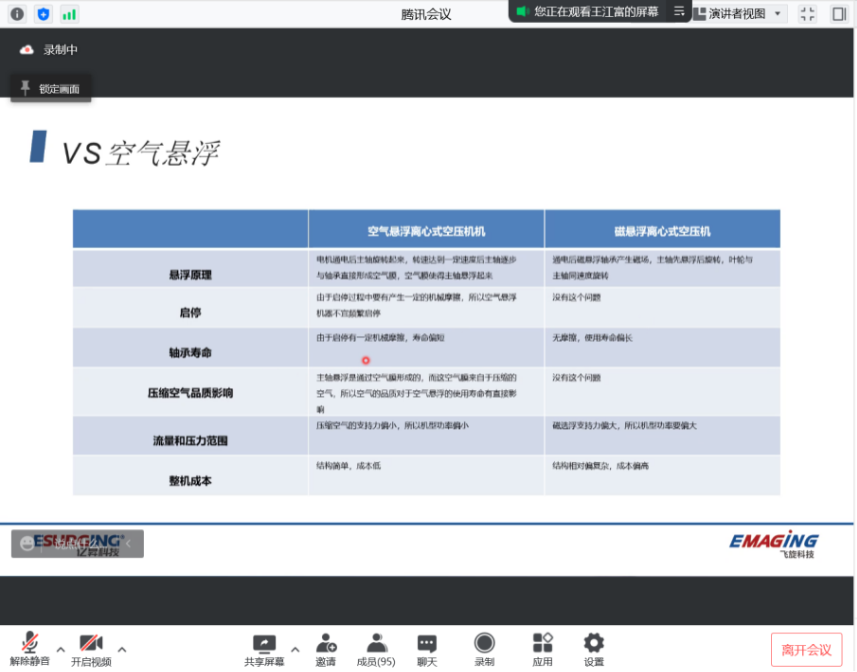857x672 pixels.
Task: Check the green network signal bars icon
Action: 69,14
